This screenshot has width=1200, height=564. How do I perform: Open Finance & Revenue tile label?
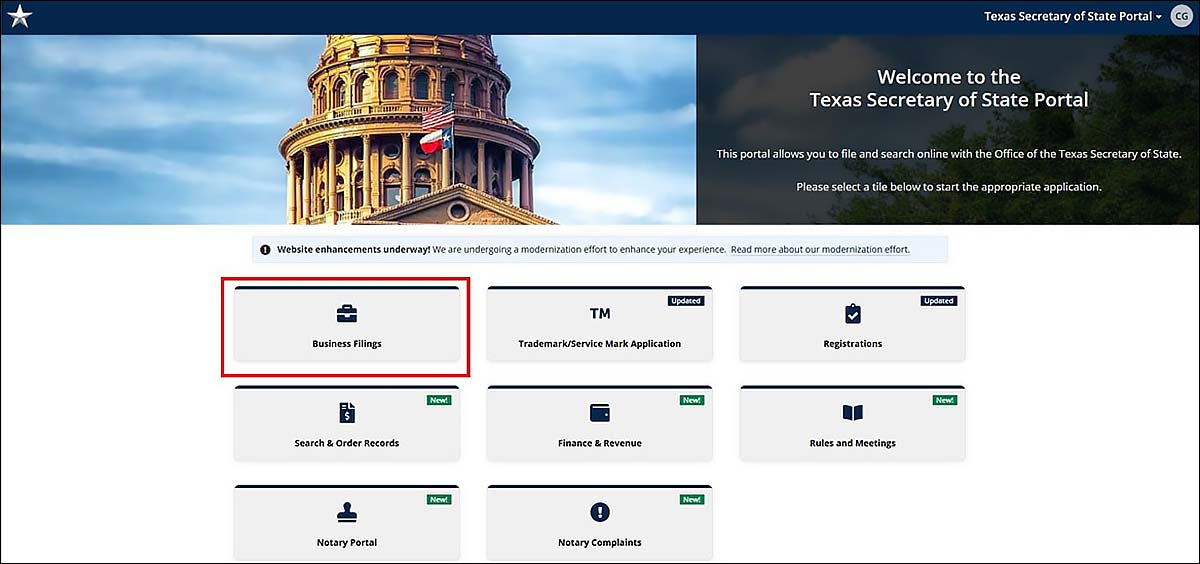[600, 443]
